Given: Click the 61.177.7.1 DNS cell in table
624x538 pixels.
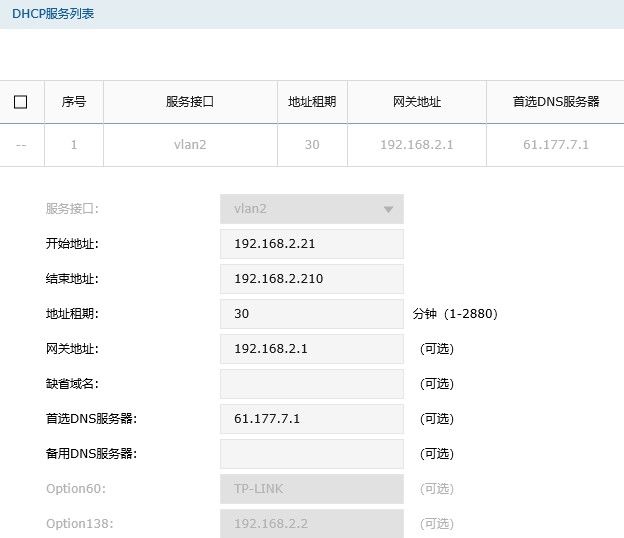Looking at the screenshot, I should tap(556, 145).
